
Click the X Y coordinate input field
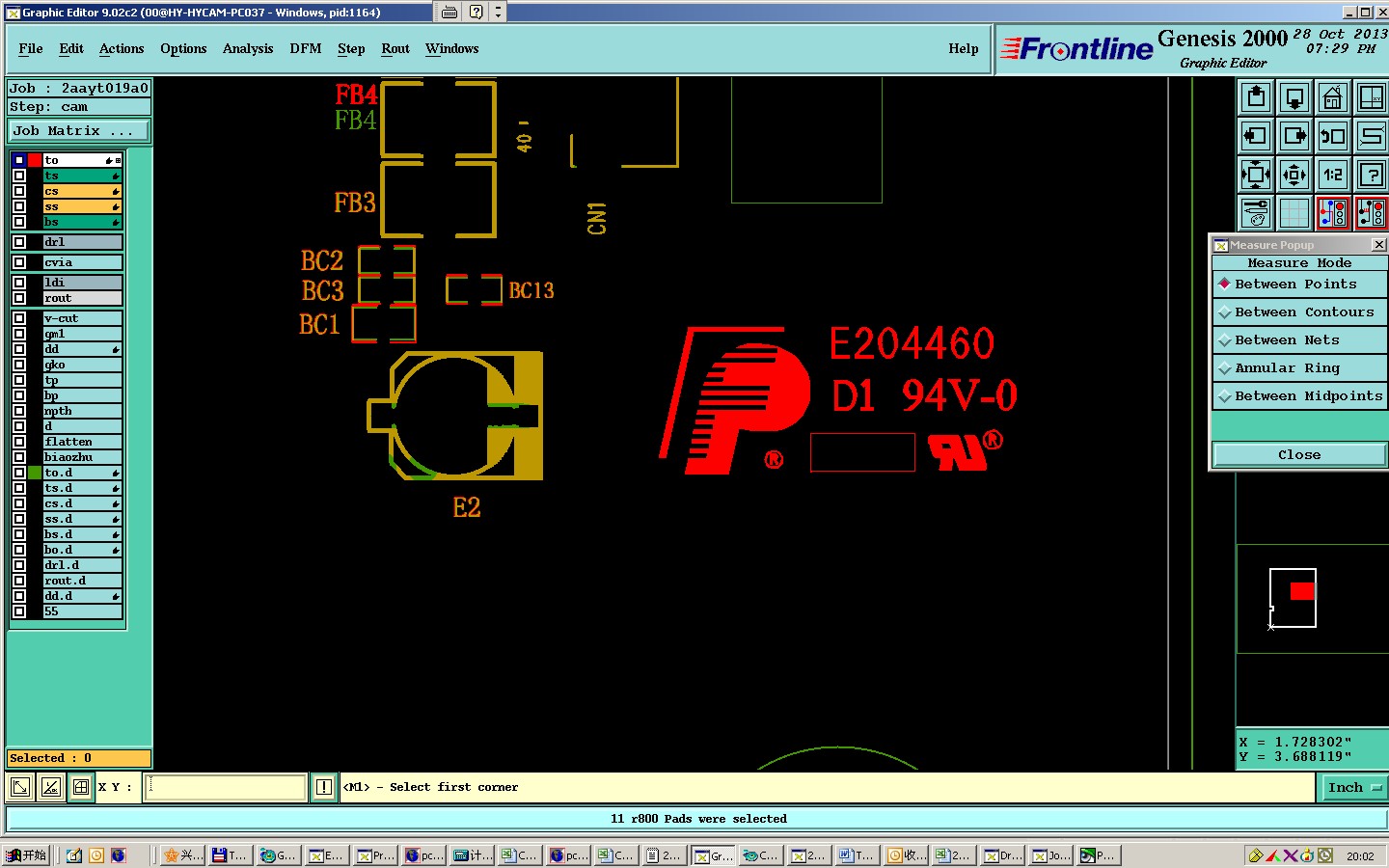tap(226, 787)
